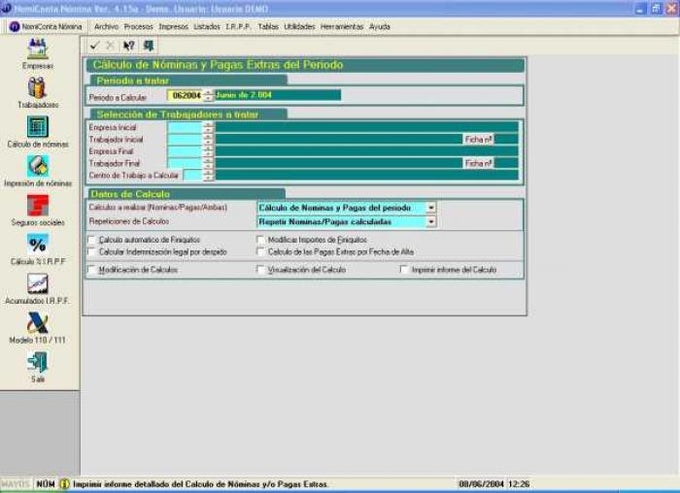
Task: Click the Empresa Final spinner arrows
Action: tap(208, 151)
